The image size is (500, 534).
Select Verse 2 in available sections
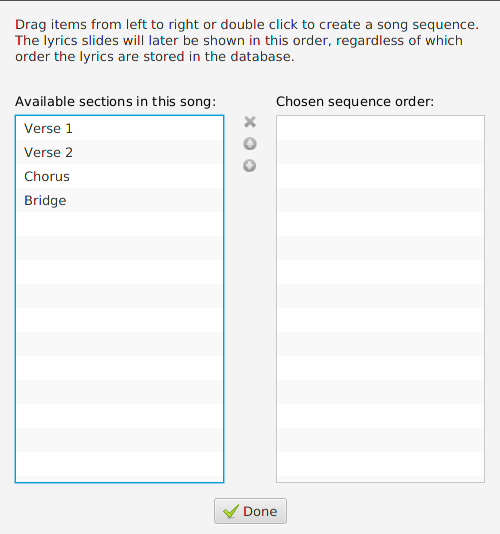coord(120,152)
